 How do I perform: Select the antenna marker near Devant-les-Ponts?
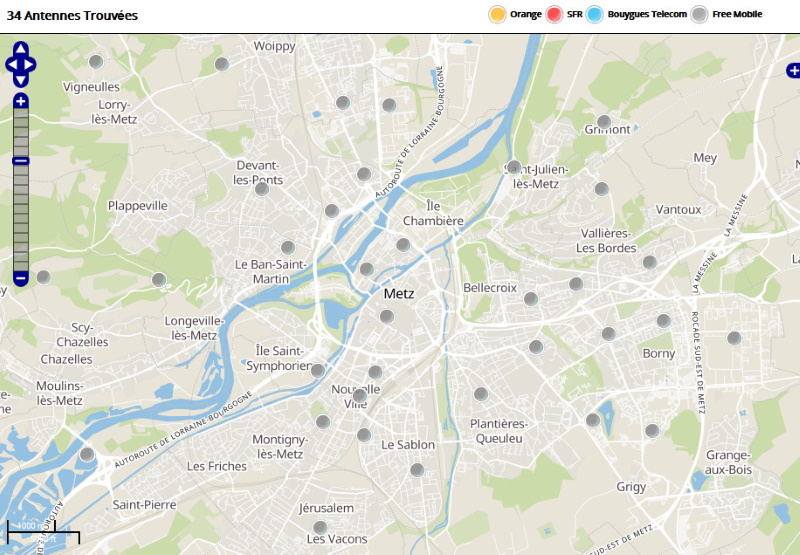261,188
